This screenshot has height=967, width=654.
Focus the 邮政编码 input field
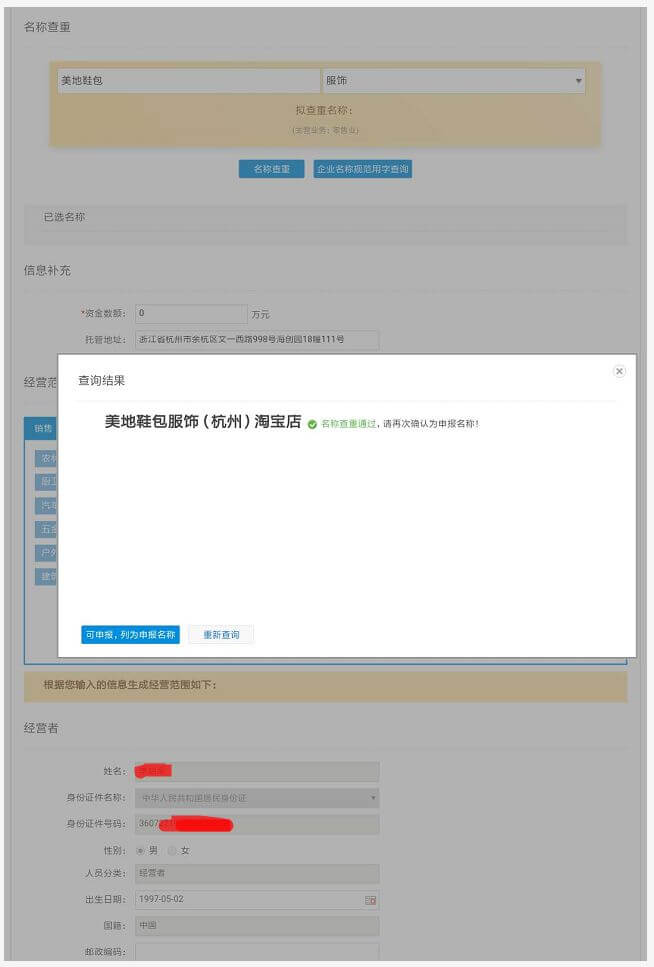tap(257, 952)
